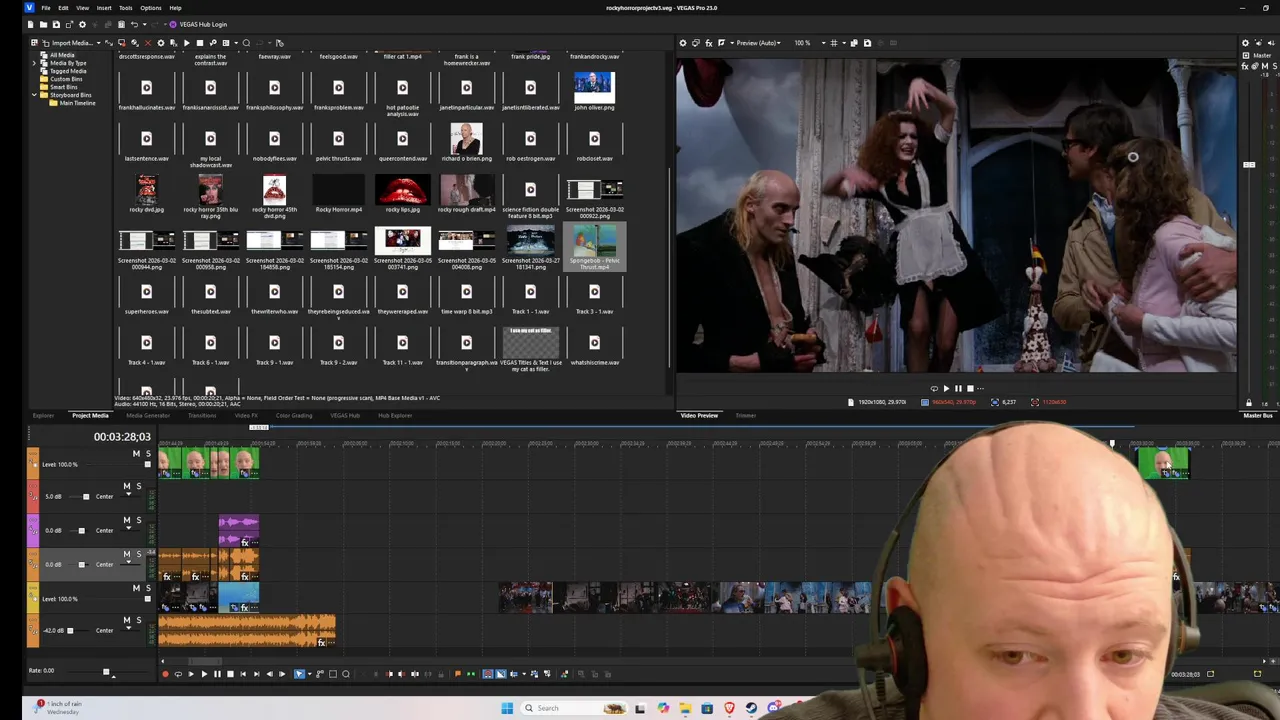
Task: Remove selected media with the red X icon
Action: tap(147, 43)
